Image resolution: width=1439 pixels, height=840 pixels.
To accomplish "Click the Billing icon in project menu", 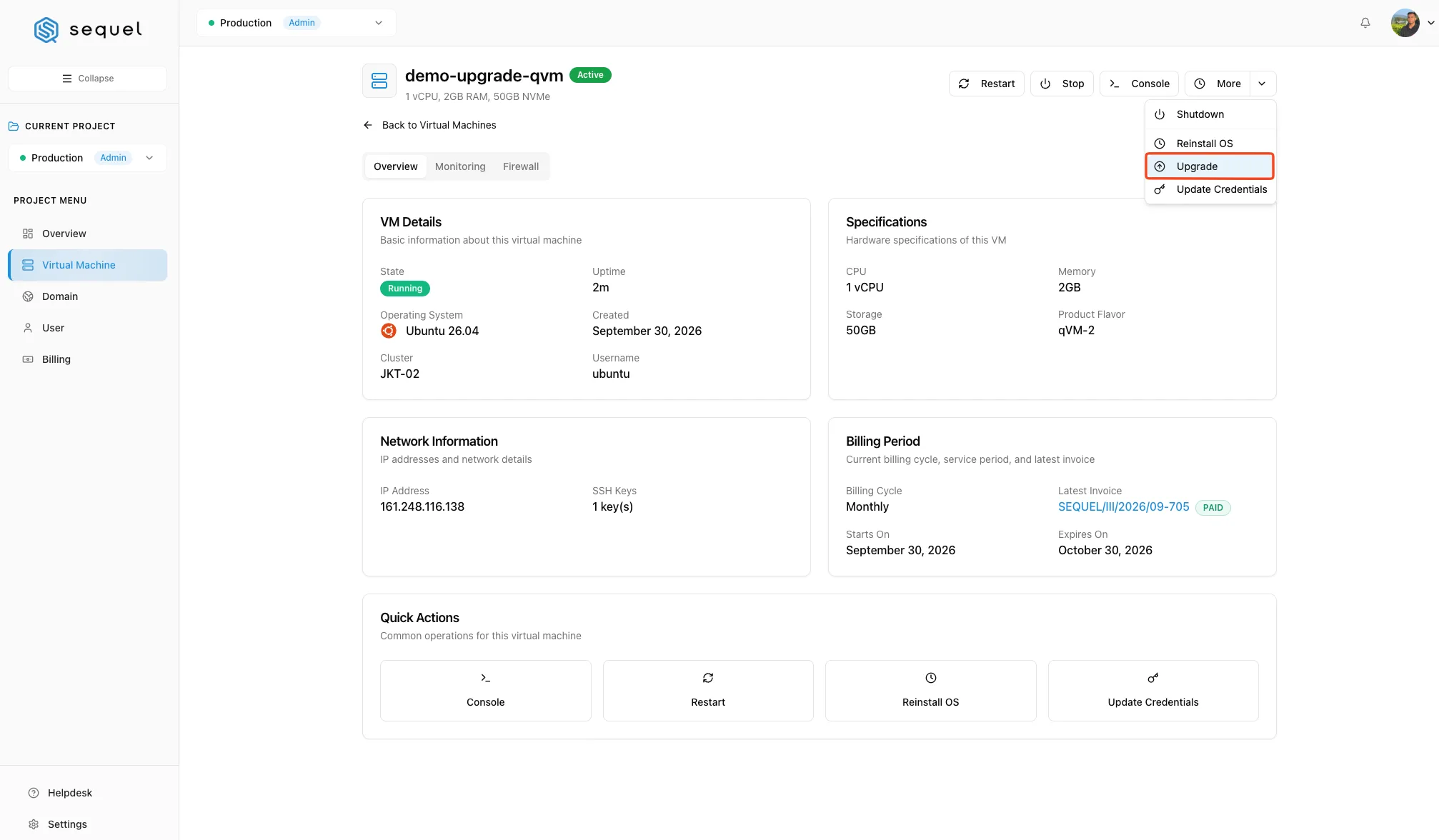I will 28,359.
